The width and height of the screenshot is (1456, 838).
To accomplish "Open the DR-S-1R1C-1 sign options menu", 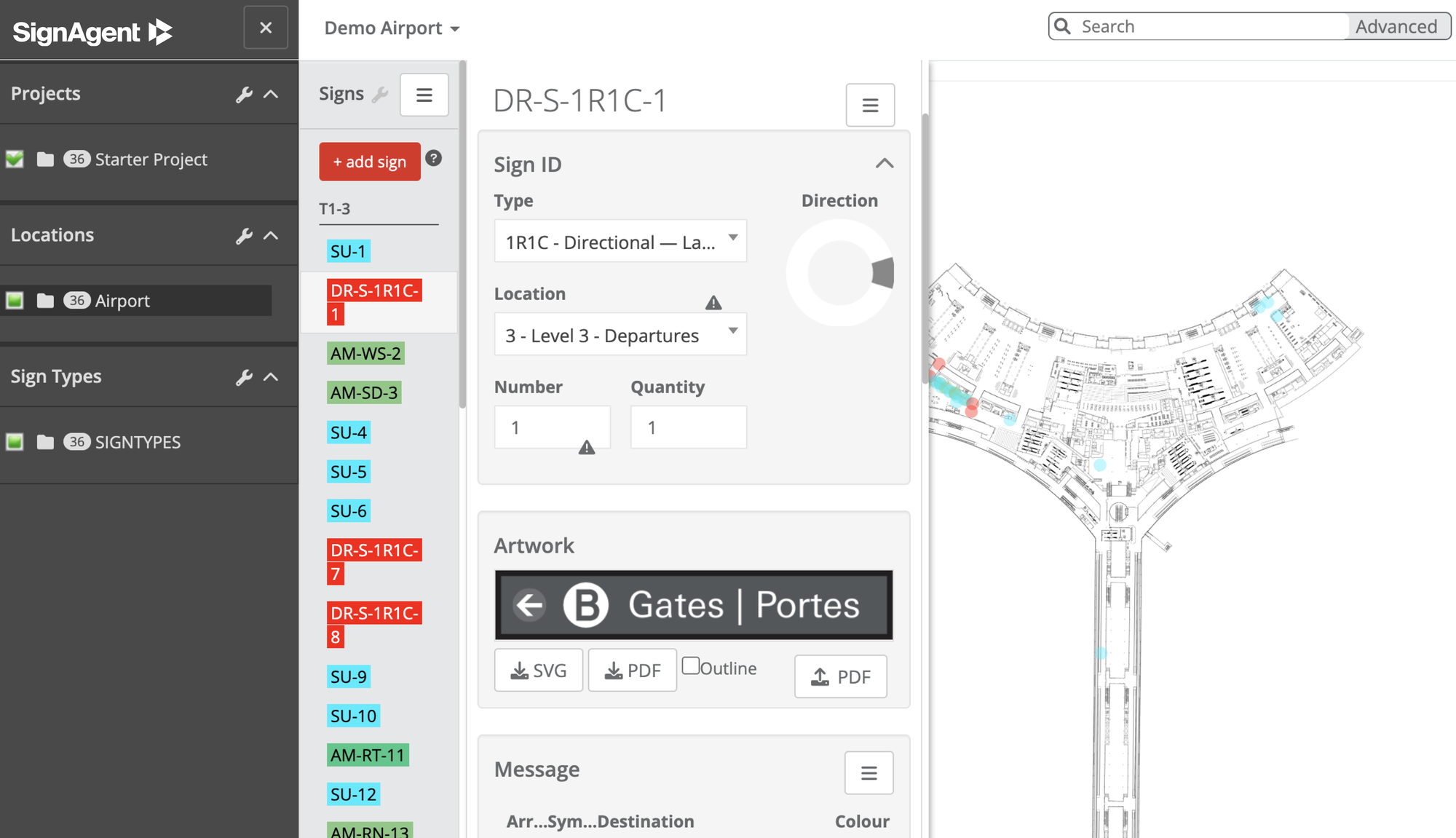I will (x=870, y=105).
